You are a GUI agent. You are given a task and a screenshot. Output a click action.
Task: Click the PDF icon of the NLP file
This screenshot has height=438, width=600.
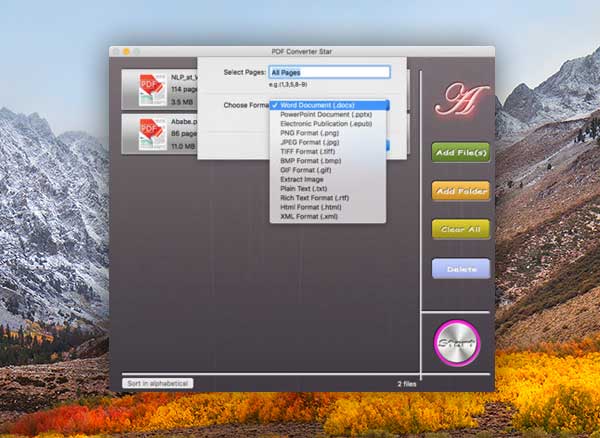pos(153,90)
